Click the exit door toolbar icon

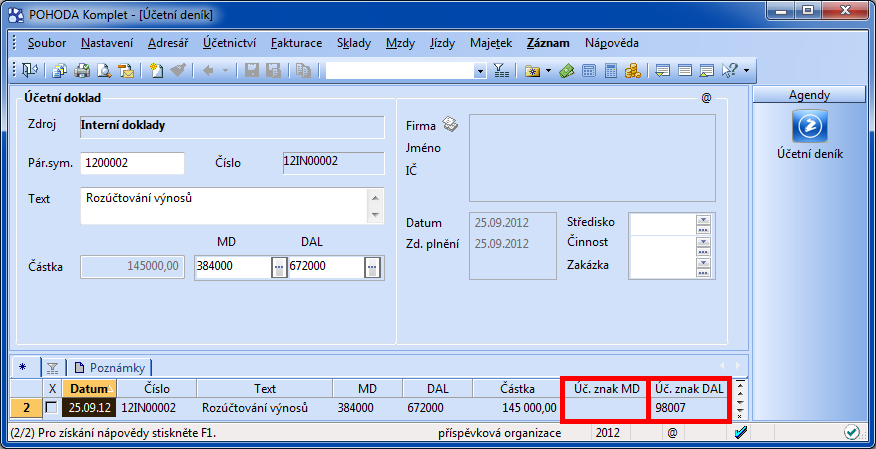[x=30, y=71]
